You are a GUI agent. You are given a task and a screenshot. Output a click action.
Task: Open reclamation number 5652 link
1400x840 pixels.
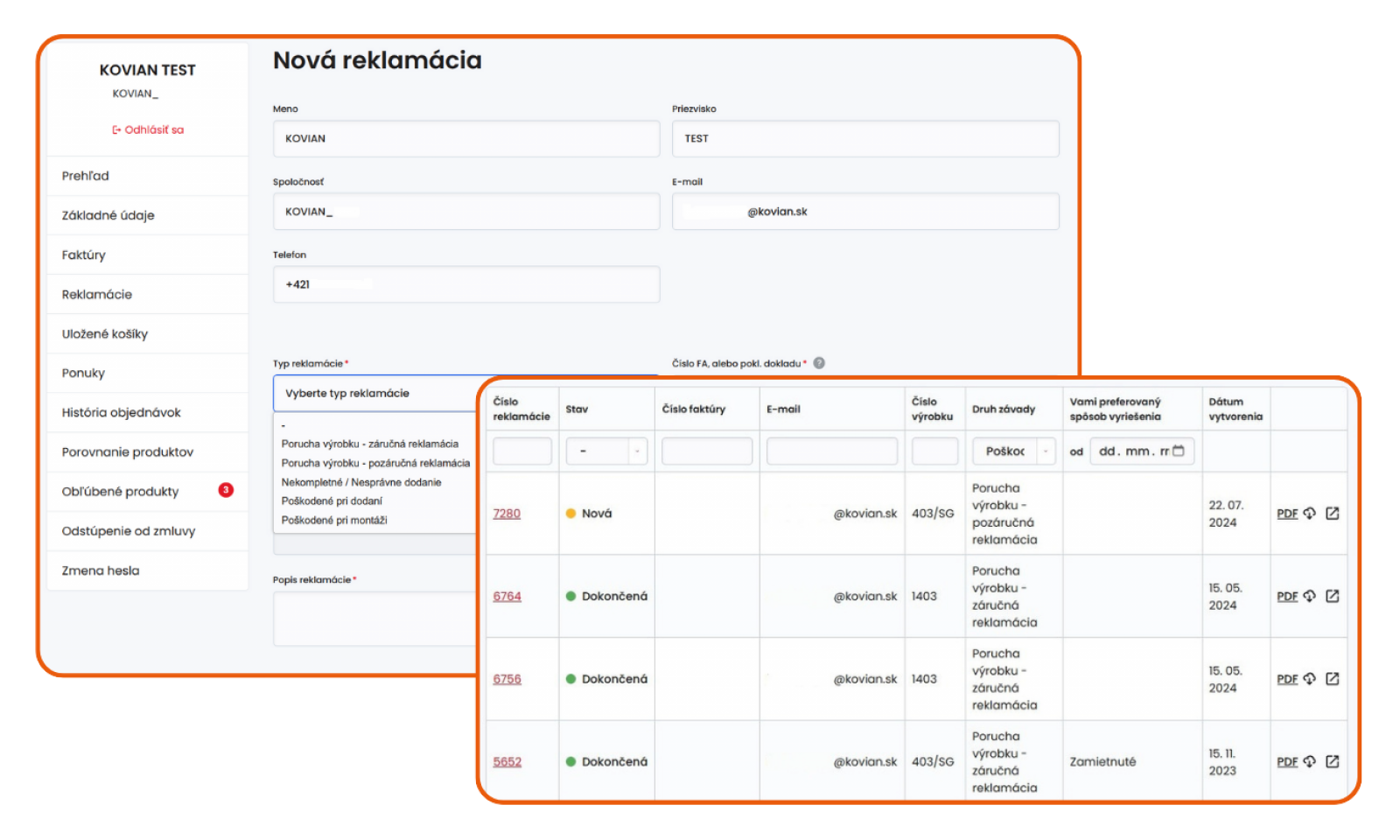(x=507, y=762)
